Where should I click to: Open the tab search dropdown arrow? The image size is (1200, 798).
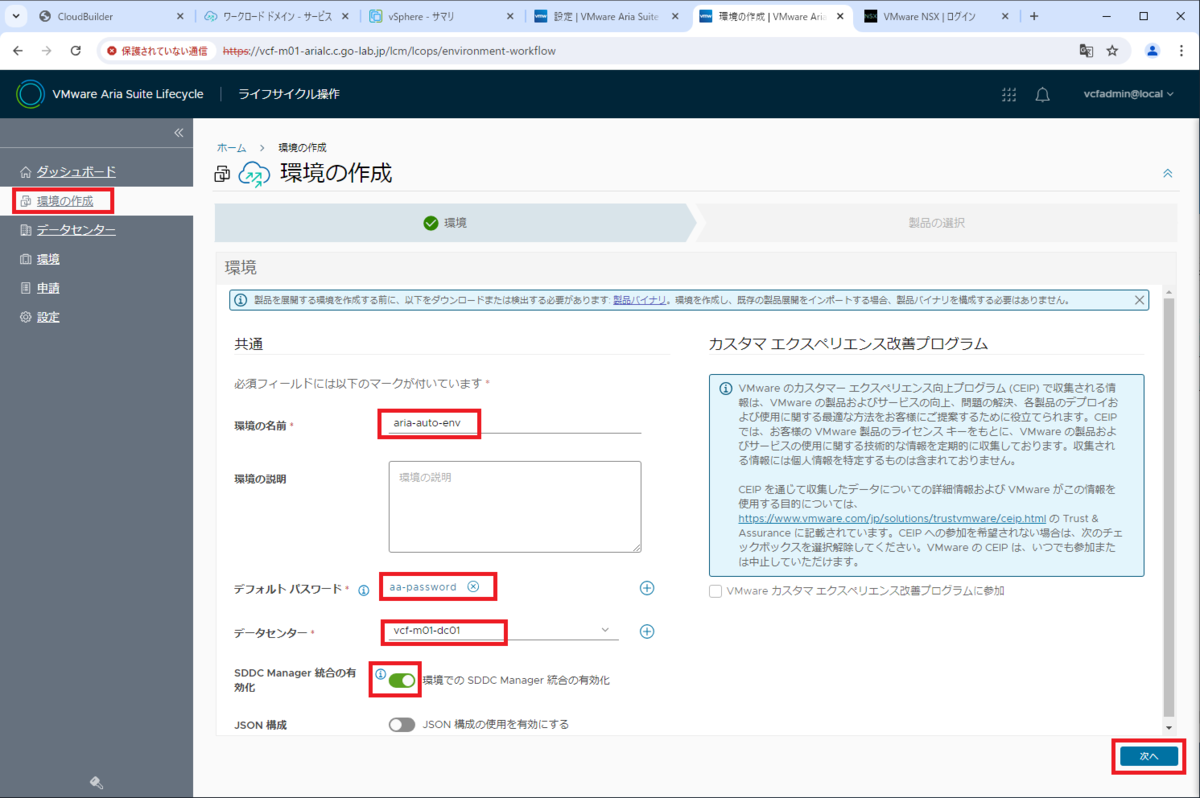(x=15, y=16)
